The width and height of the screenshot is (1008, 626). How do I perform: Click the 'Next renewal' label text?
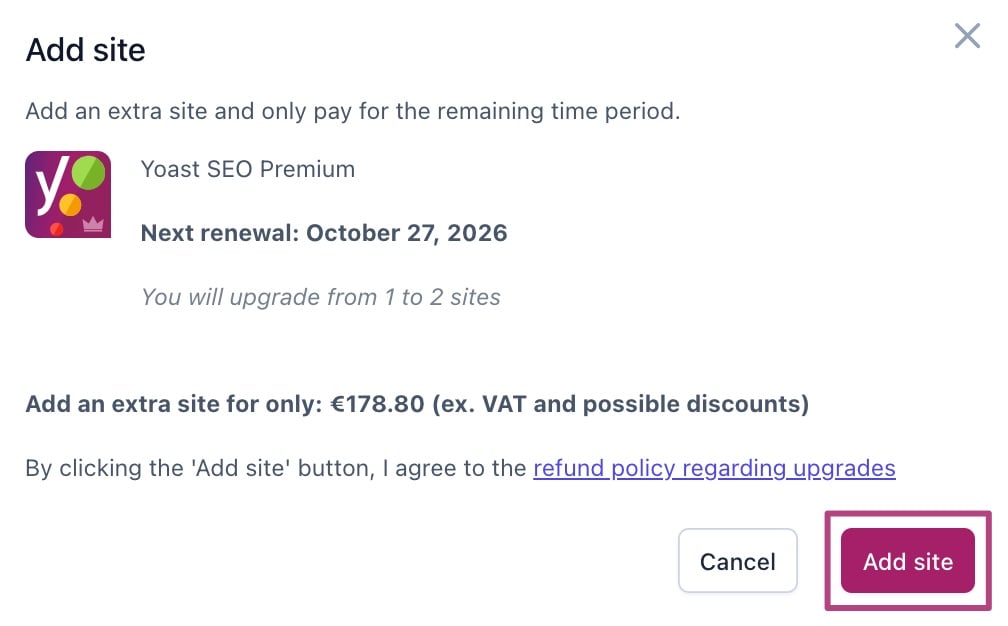point(221,233)
